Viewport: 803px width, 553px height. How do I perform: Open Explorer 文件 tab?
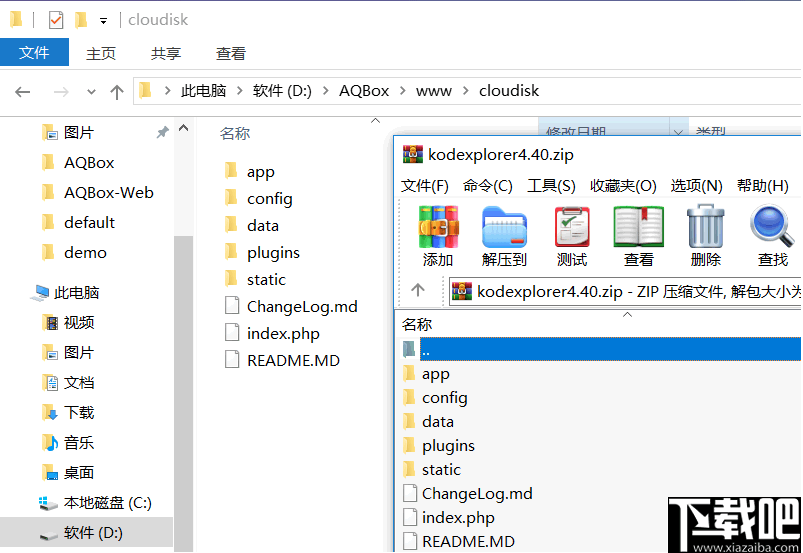34,52
